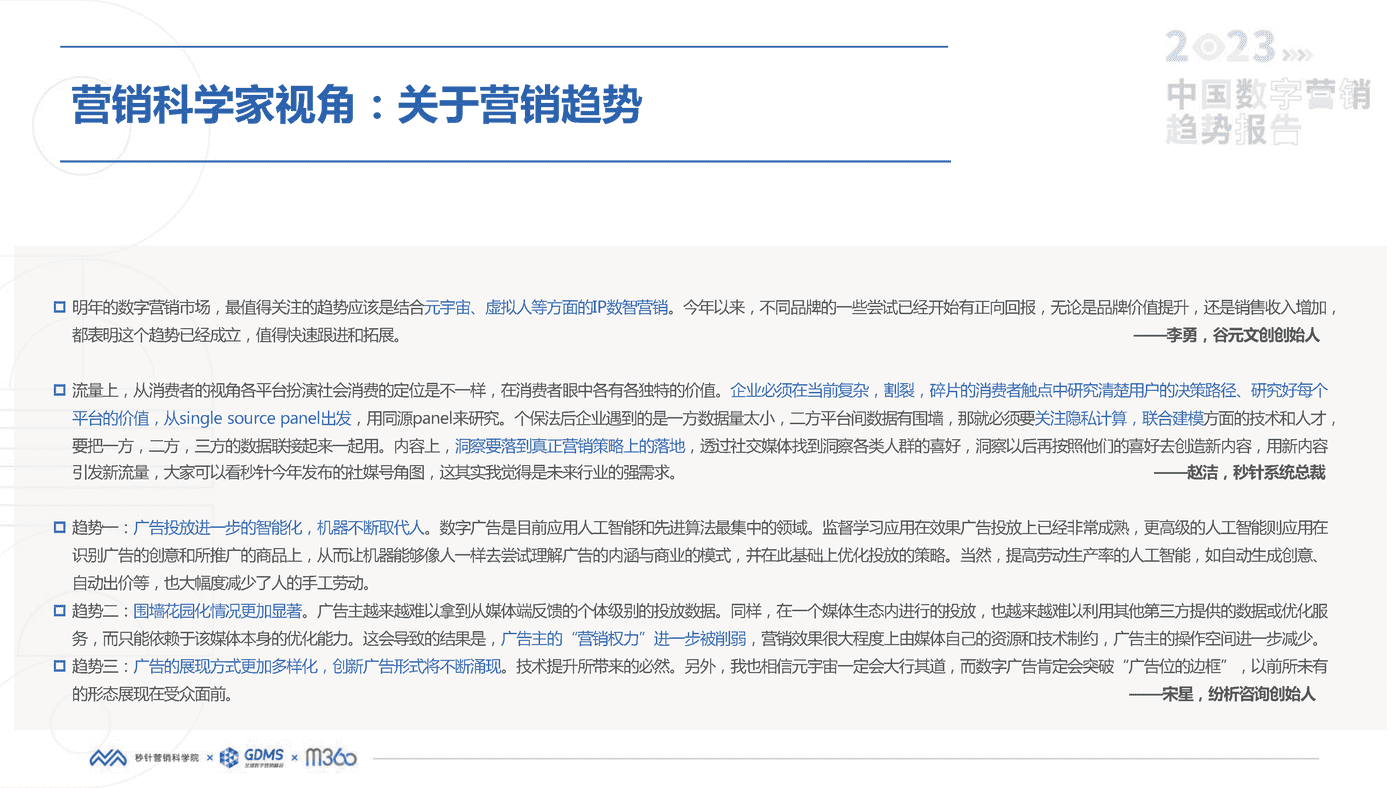
Task: Click the label "趋势一："
Action: click(x=102, y=526)
